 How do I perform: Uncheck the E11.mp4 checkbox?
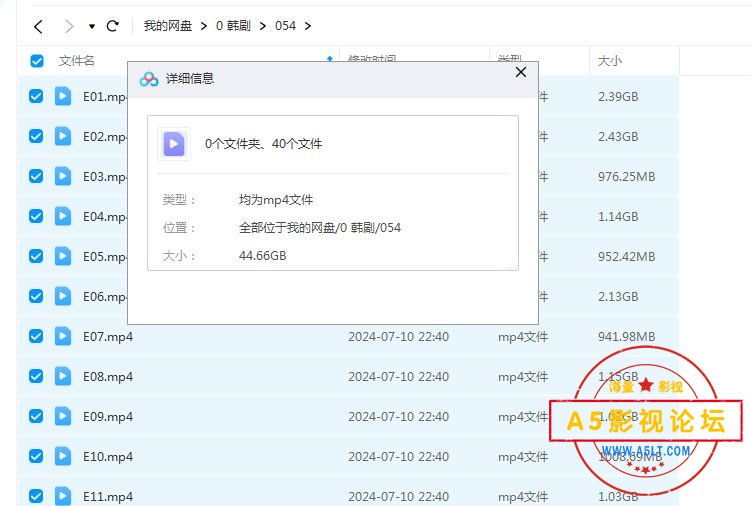click(x=36, y=496)
